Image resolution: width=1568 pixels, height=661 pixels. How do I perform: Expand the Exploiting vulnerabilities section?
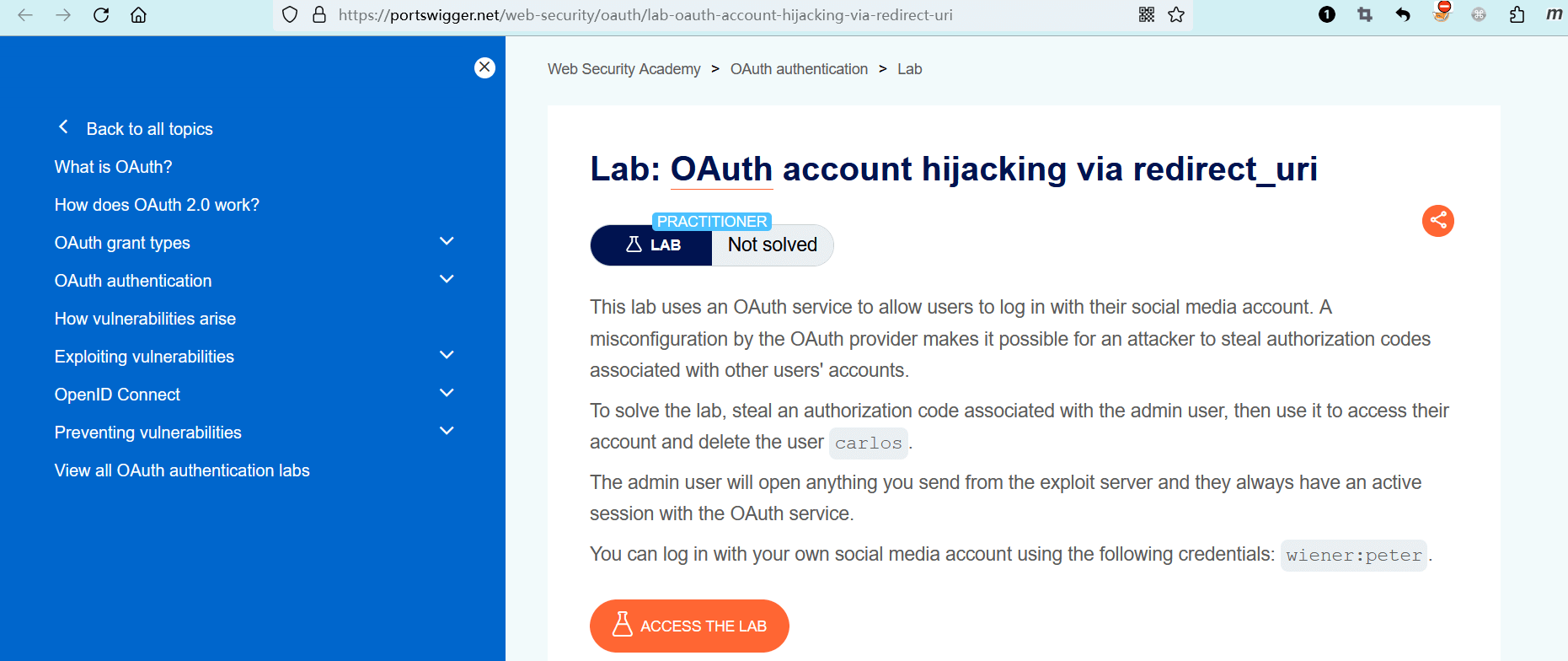point(447,356)
